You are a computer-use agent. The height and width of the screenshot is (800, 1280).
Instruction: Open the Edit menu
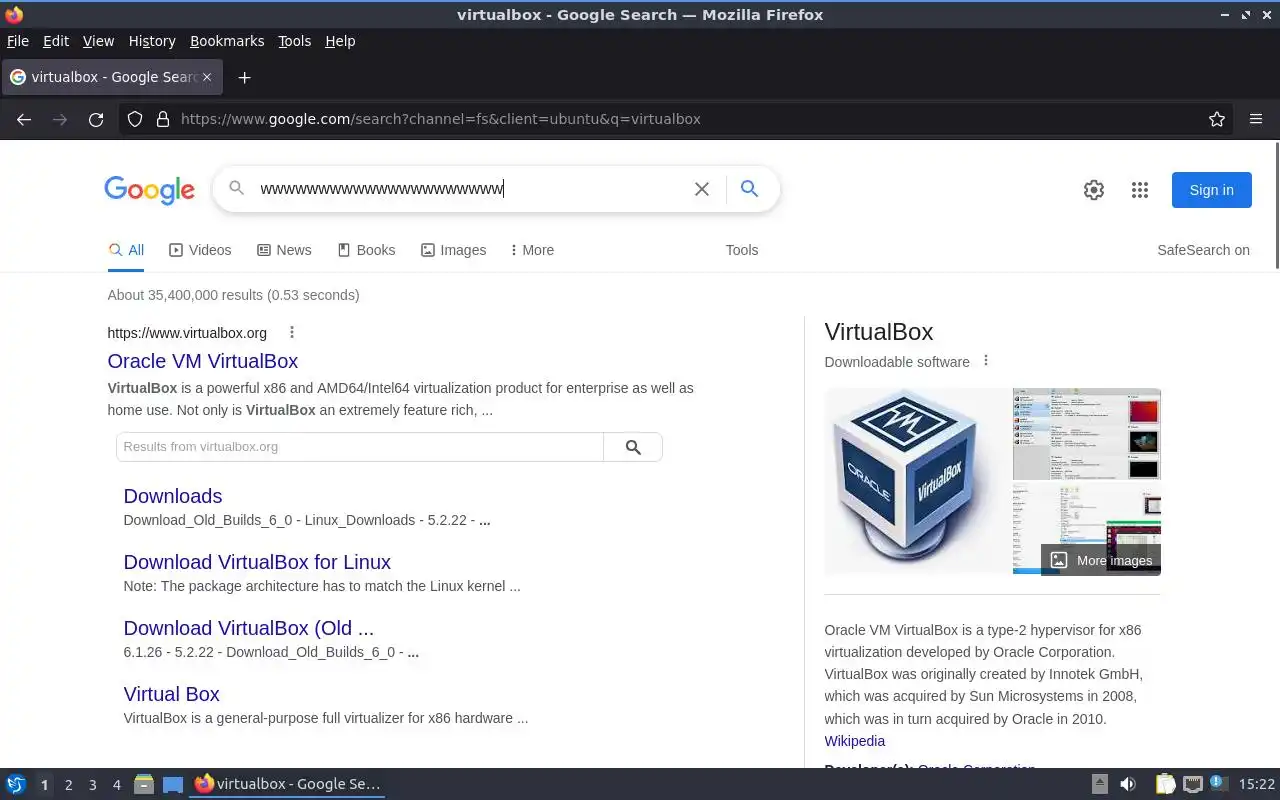point(56,41)
